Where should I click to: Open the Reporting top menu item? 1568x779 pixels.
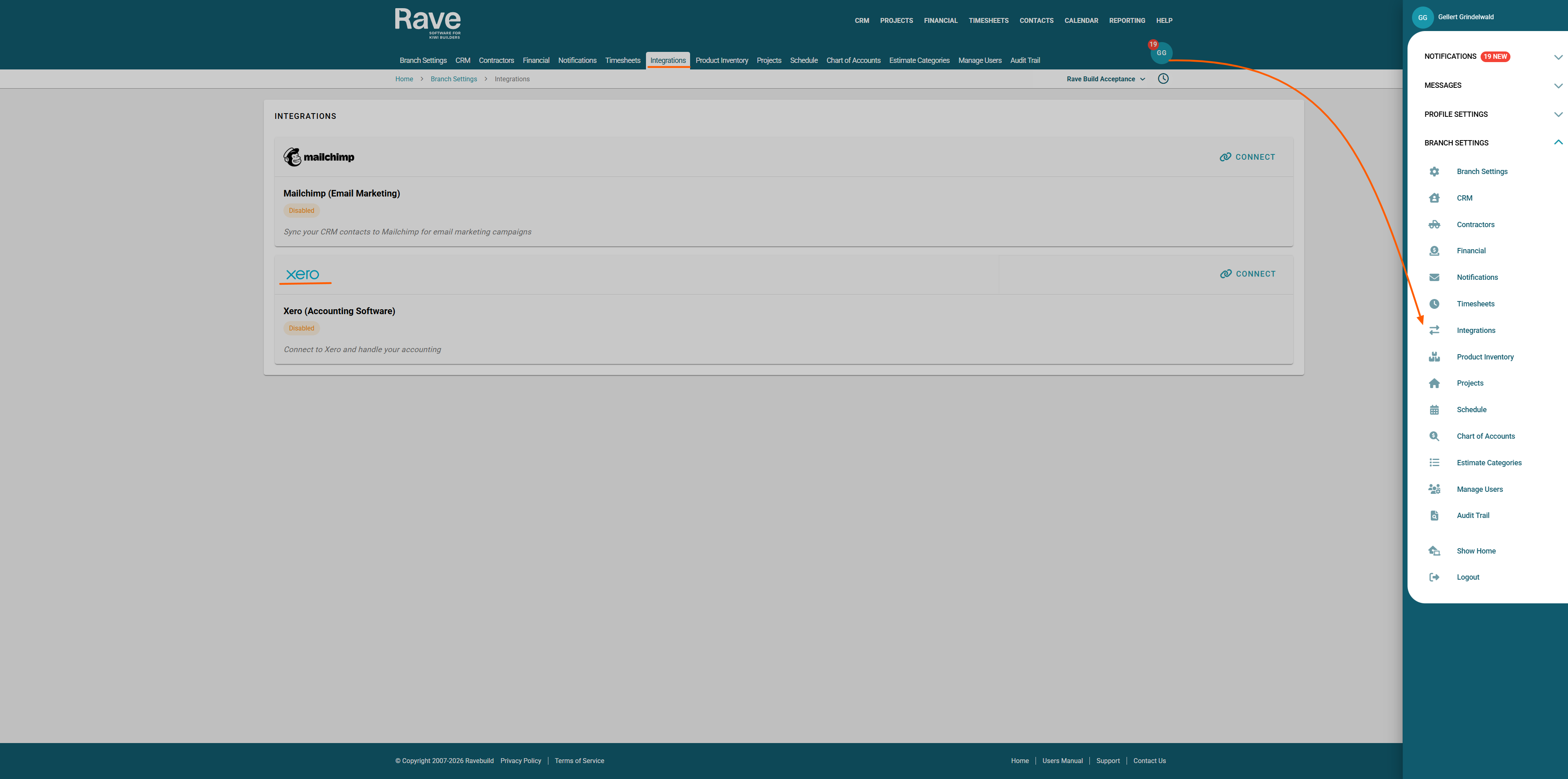click(x=1127, y=21)
